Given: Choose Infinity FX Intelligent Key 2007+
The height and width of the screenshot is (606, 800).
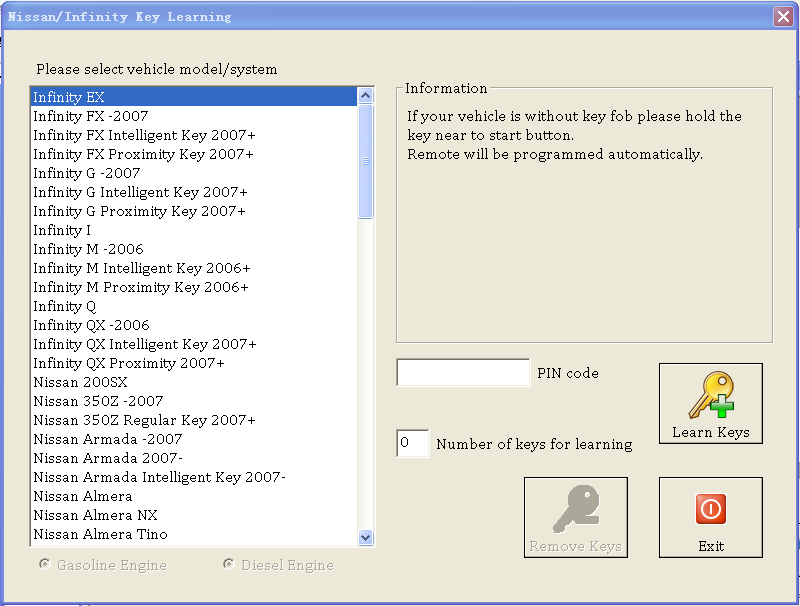Looking at the screenshot, I should click(194, 135).
